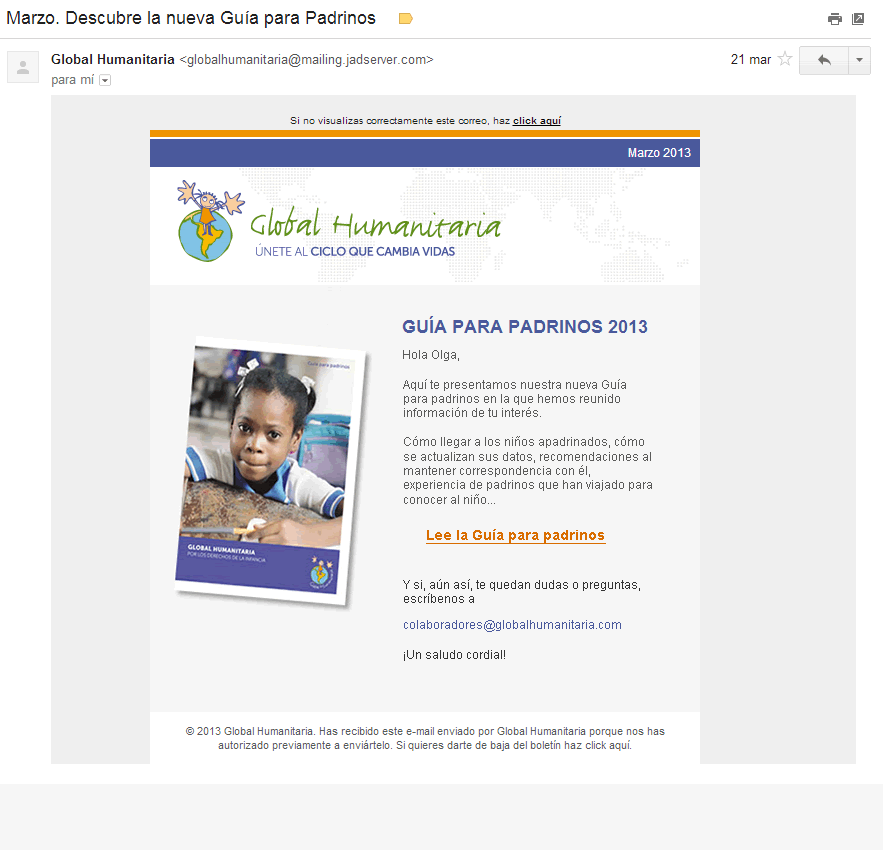
Task: Star this email from Global Humanitaria
Action: (785, 59)
